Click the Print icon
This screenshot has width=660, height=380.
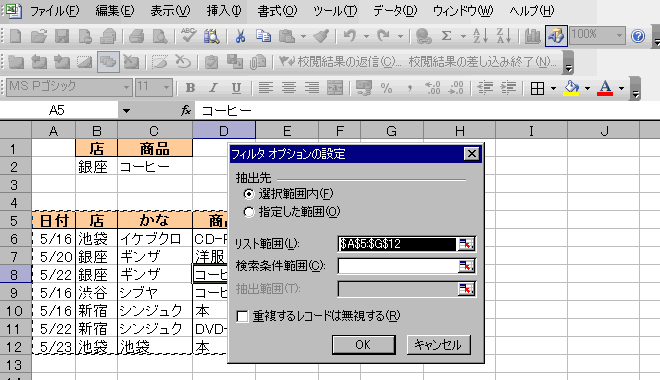[x=136, y=36]
